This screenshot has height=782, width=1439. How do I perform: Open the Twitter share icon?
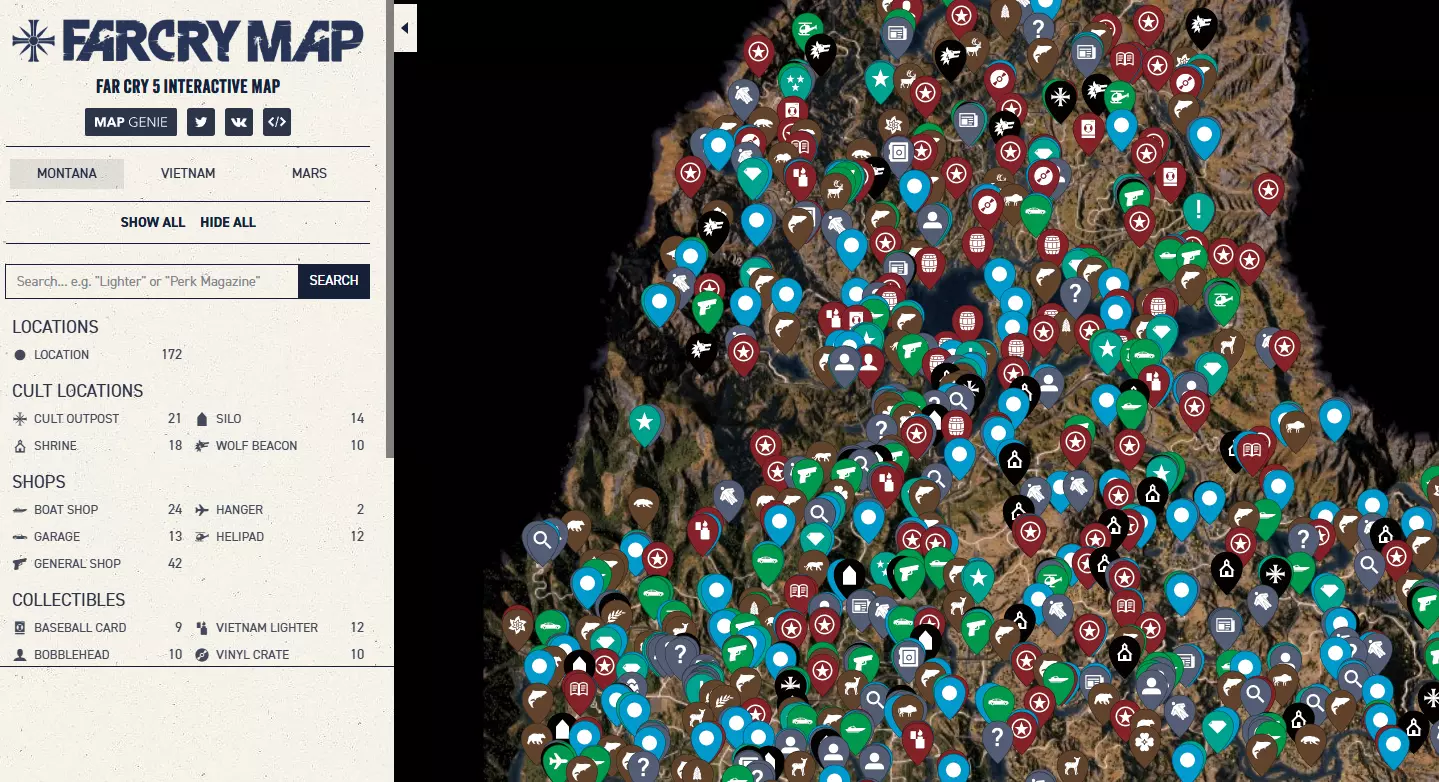tap(202, 122)
